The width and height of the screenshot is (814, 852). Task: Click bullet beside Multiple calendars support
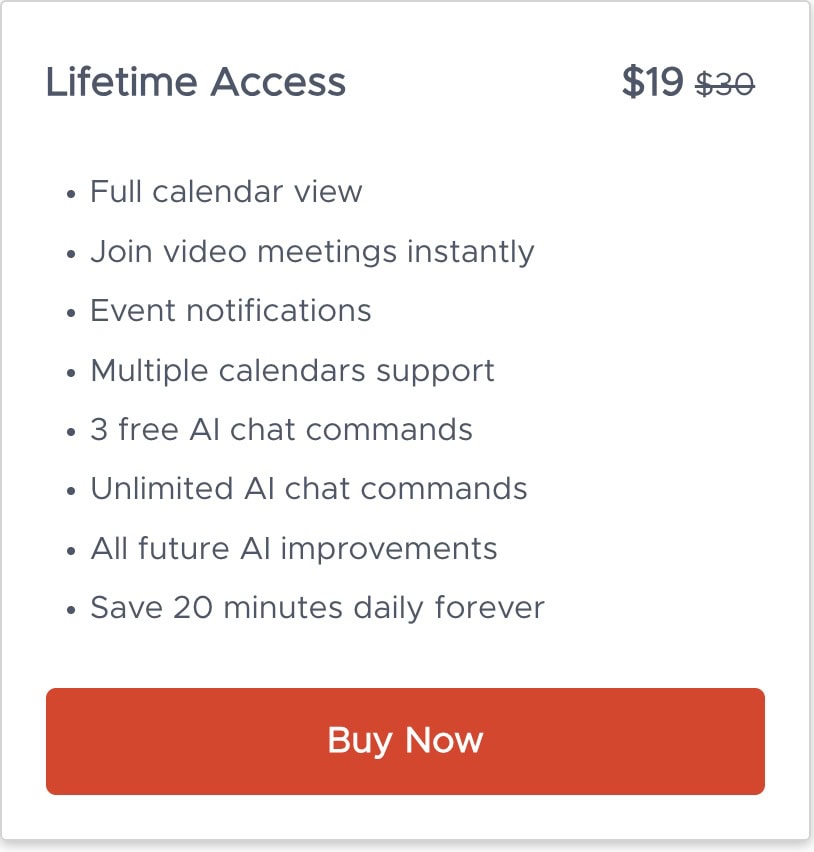click(71, 373)
